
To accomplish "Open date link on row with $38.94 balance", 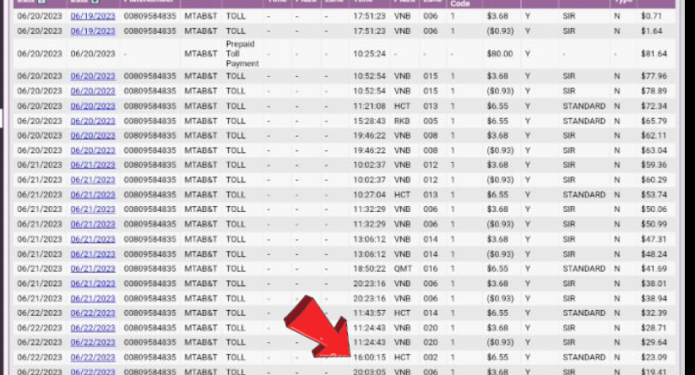I will 93,298.
